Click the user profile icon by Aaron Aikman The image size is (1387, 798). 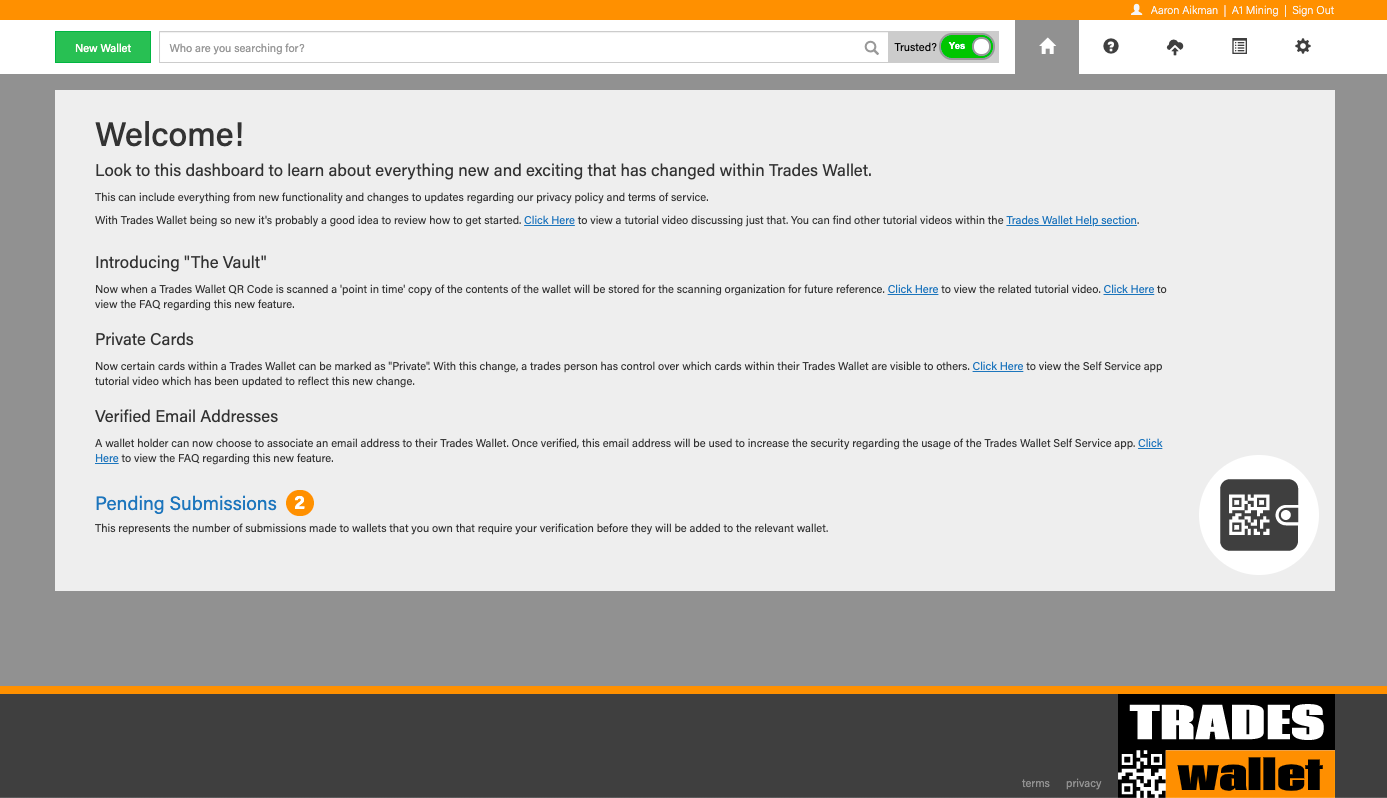(1136, 10)
